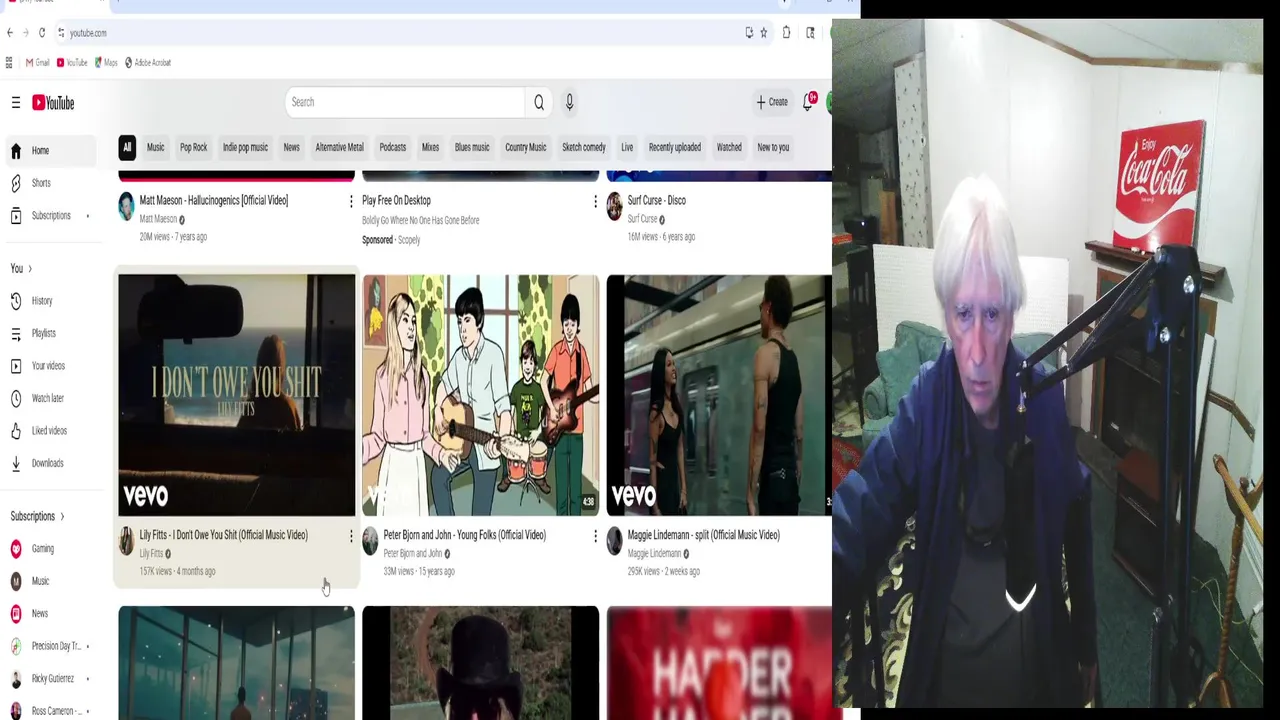Select the Alternative Metal chip
Viewport: 1280px width, 720px height.
point(340,147)
